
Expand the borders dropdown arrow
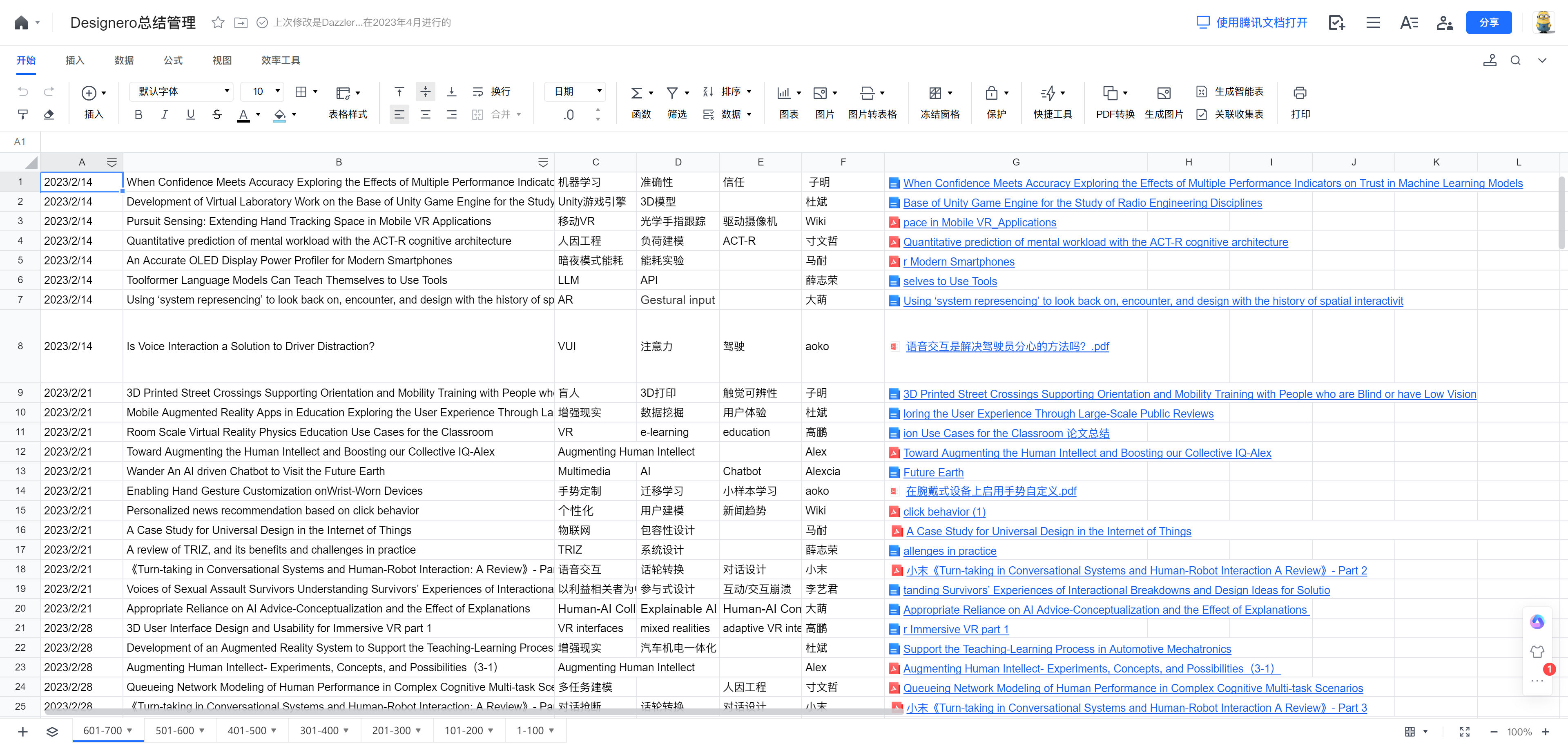coord(315,92)
